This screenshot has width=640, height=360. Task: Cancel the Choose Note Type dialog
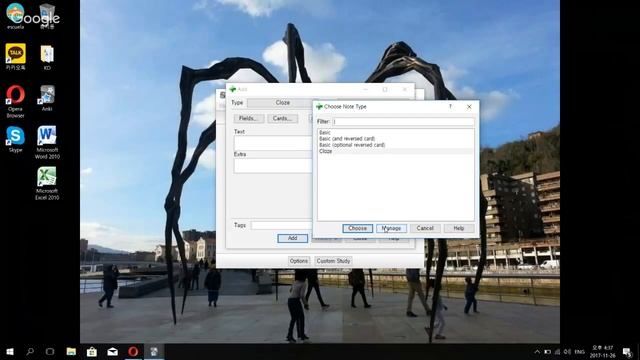pyautogui.click(x=425, y=228)
